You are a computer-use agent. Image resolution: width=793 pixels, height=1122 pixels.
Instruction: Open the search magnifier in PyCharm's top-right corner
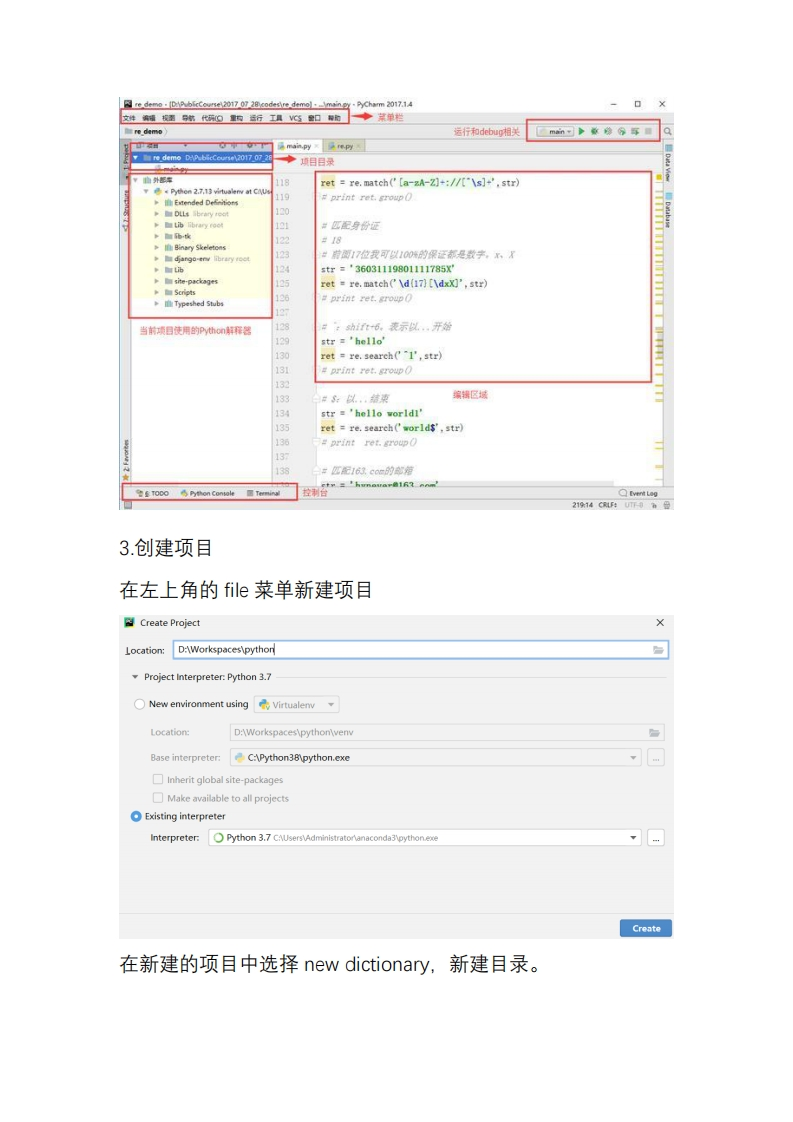668,132
